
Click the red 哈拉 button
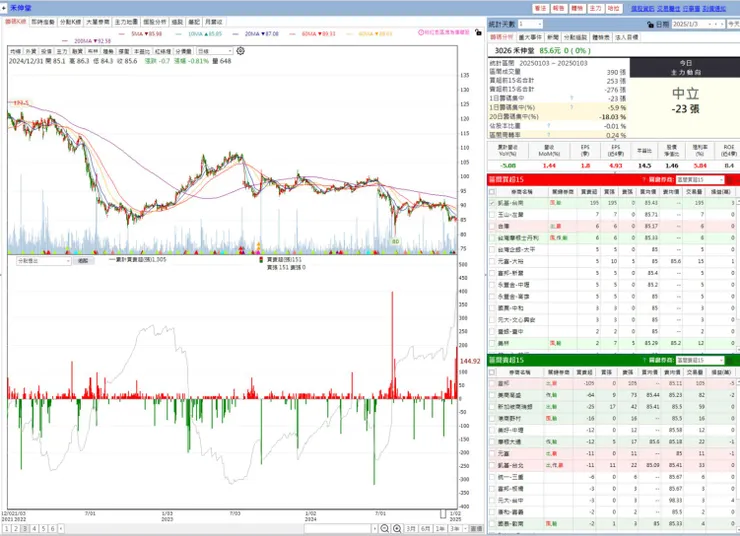(614, 8)
